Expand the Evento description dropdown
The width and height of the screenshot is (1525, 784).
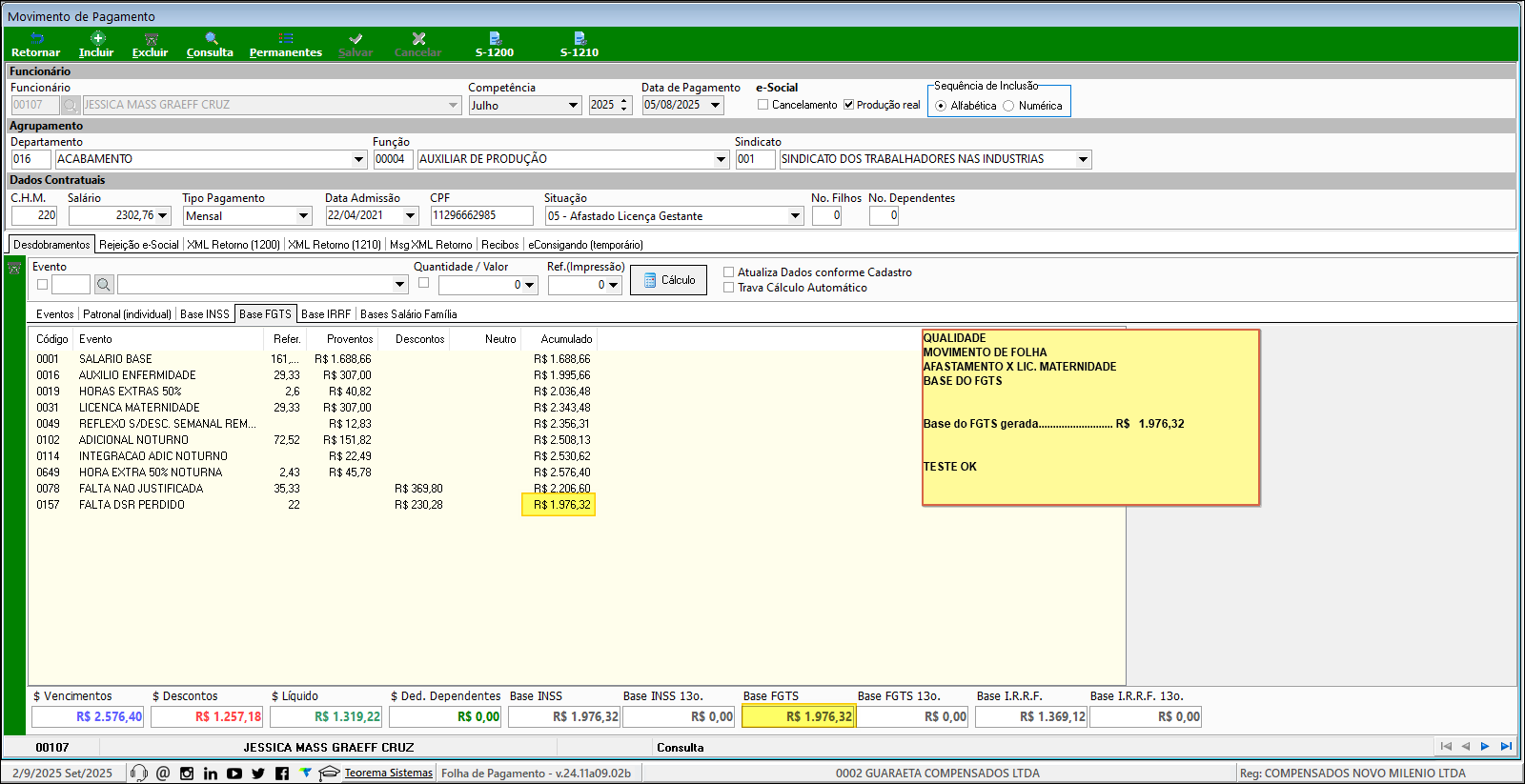[x=399, y=284]
